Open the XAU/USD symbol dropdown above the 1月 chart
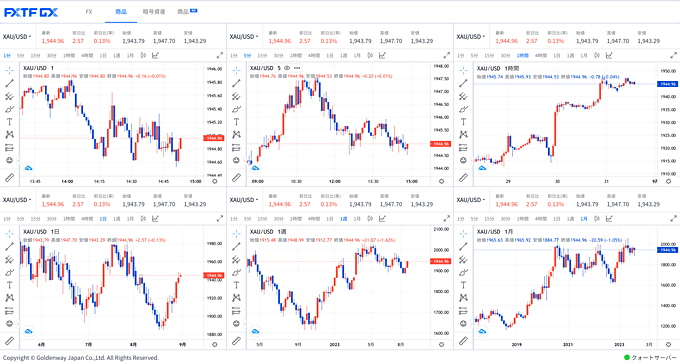Image resolution: width=680 pixels, height=364 pixels. 471,200
